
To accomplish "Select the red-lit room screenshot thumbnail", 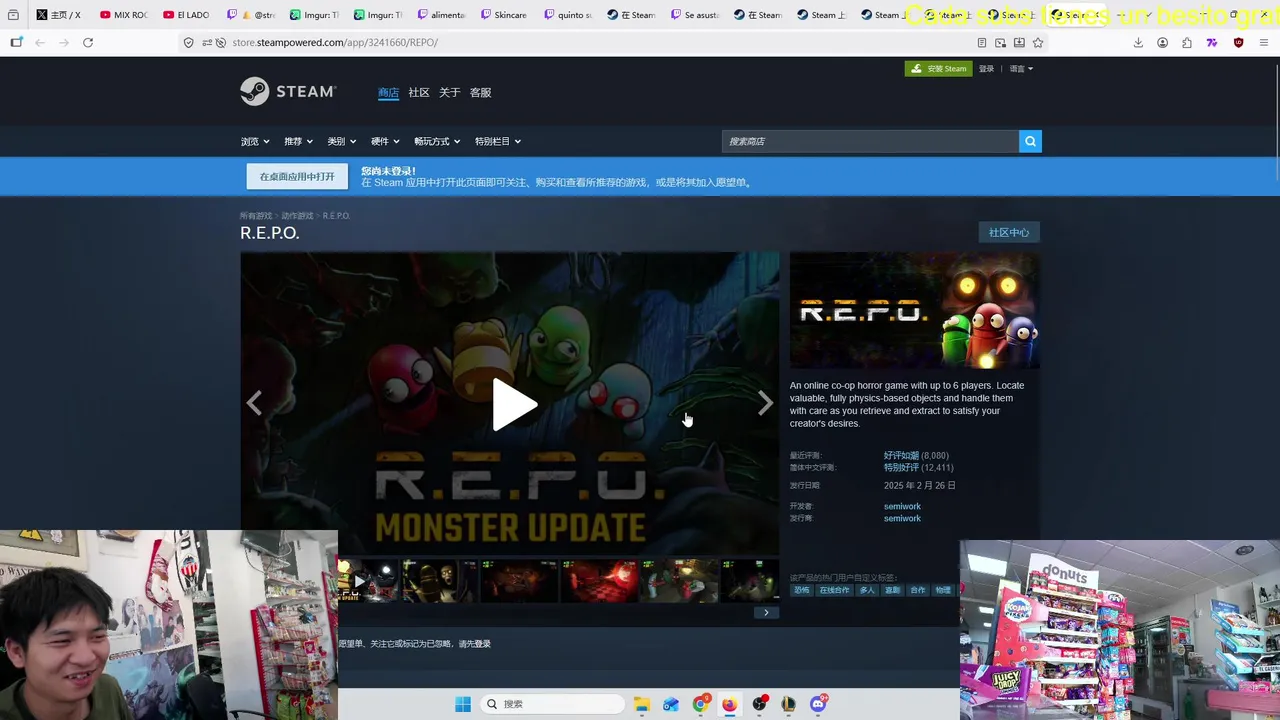I will [x=599, y=581].
